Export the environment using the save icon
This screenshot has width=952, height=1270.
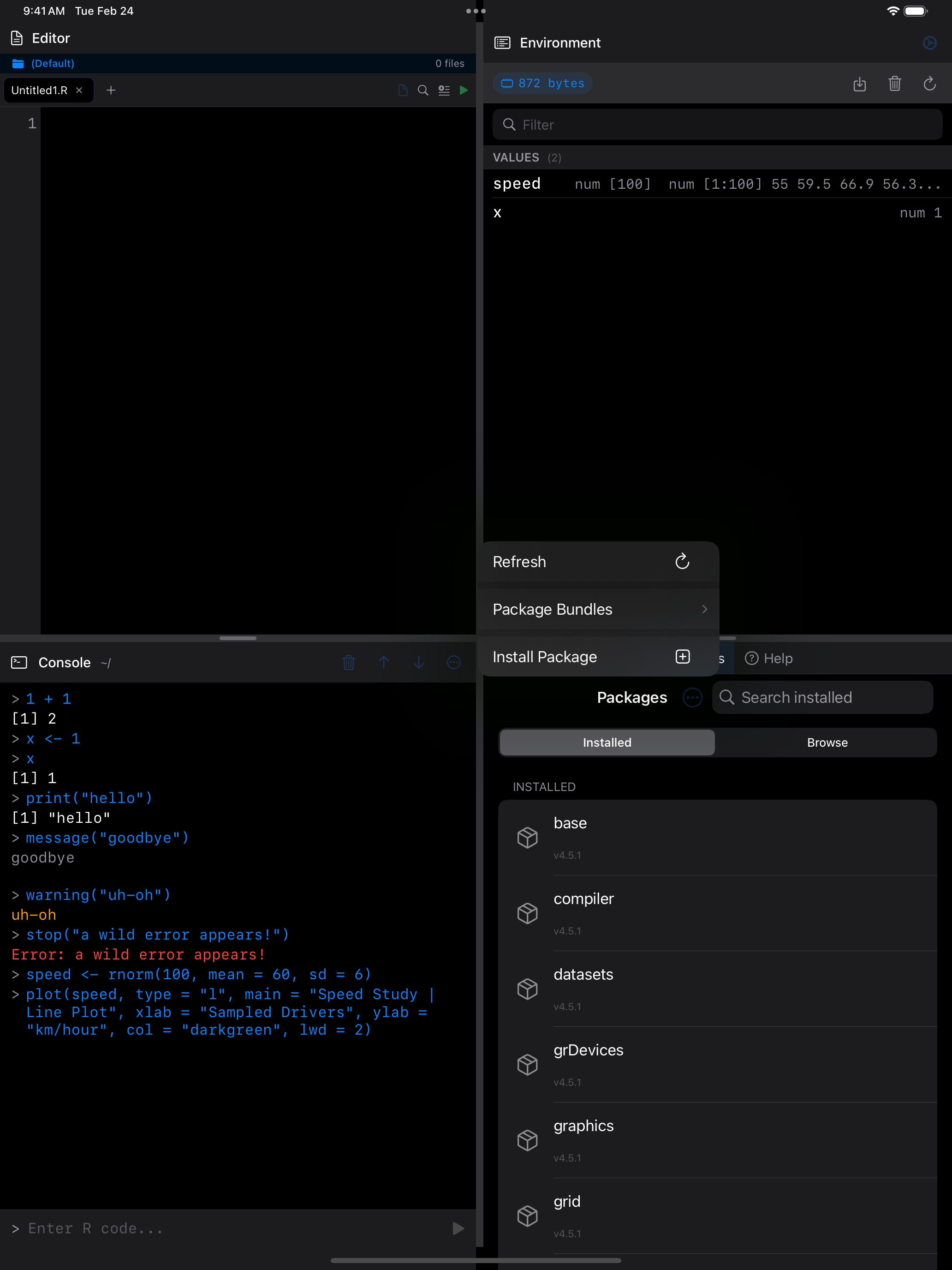pos(860,84)
